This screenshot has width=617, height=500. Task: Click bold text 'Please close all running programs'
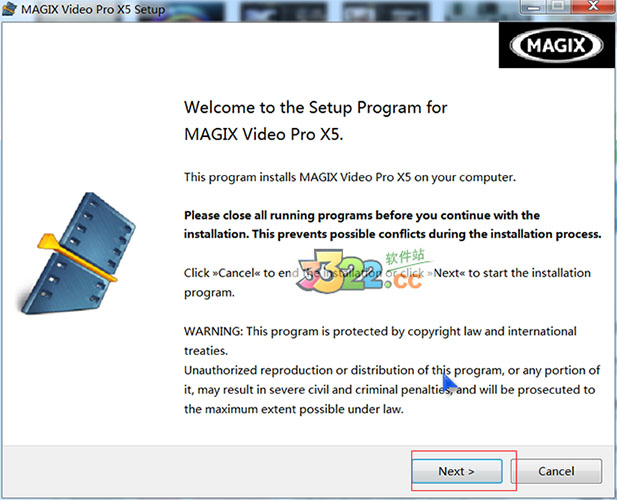[279, 215]
